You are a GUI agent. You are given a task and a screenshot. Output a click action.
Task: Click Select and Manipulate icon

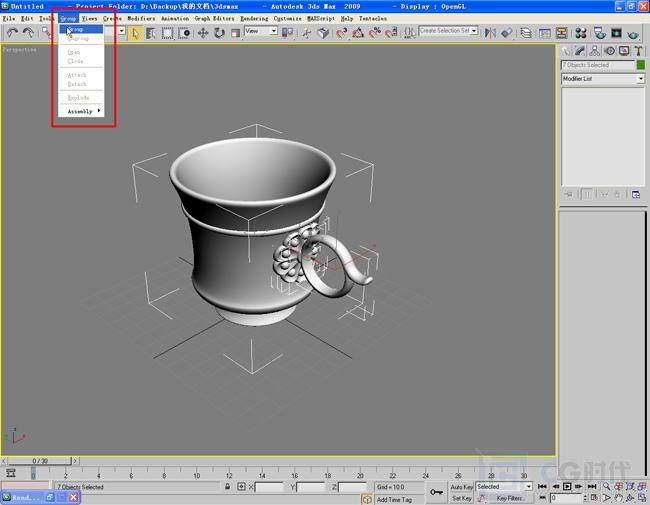tap(306, 33)
